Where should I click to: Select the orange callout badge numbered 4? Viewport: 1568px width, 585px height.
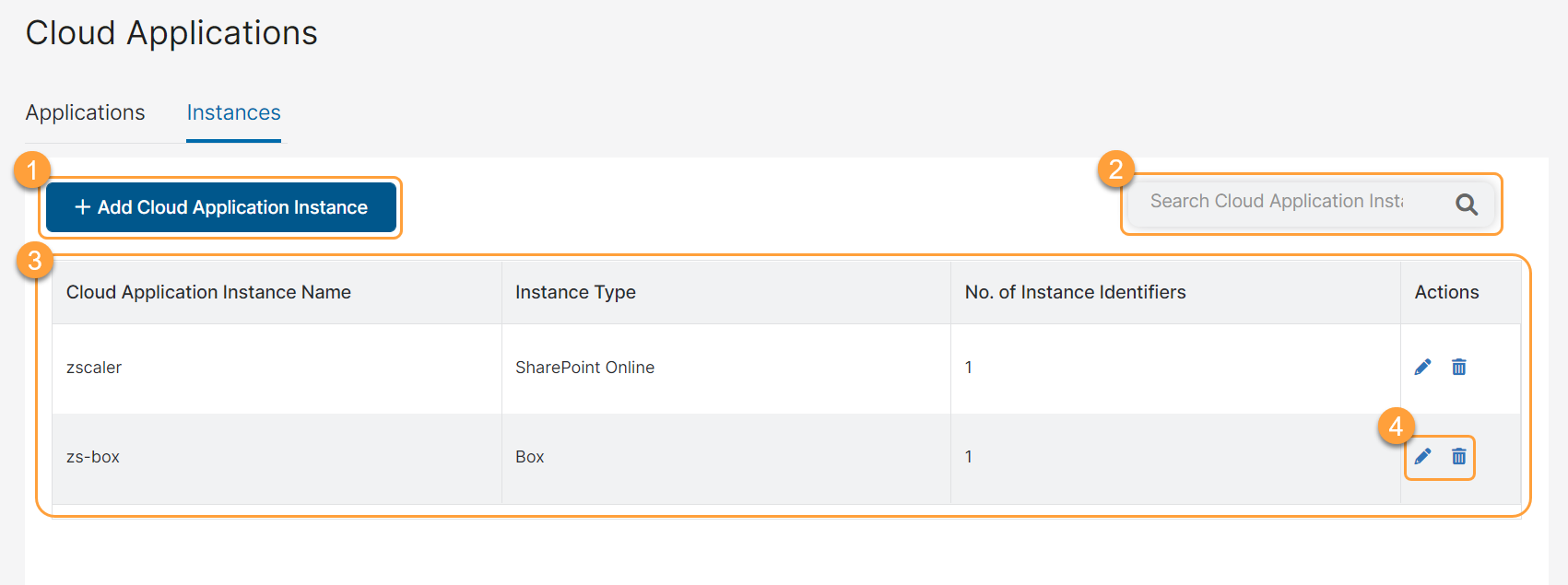coord(1396,427)
